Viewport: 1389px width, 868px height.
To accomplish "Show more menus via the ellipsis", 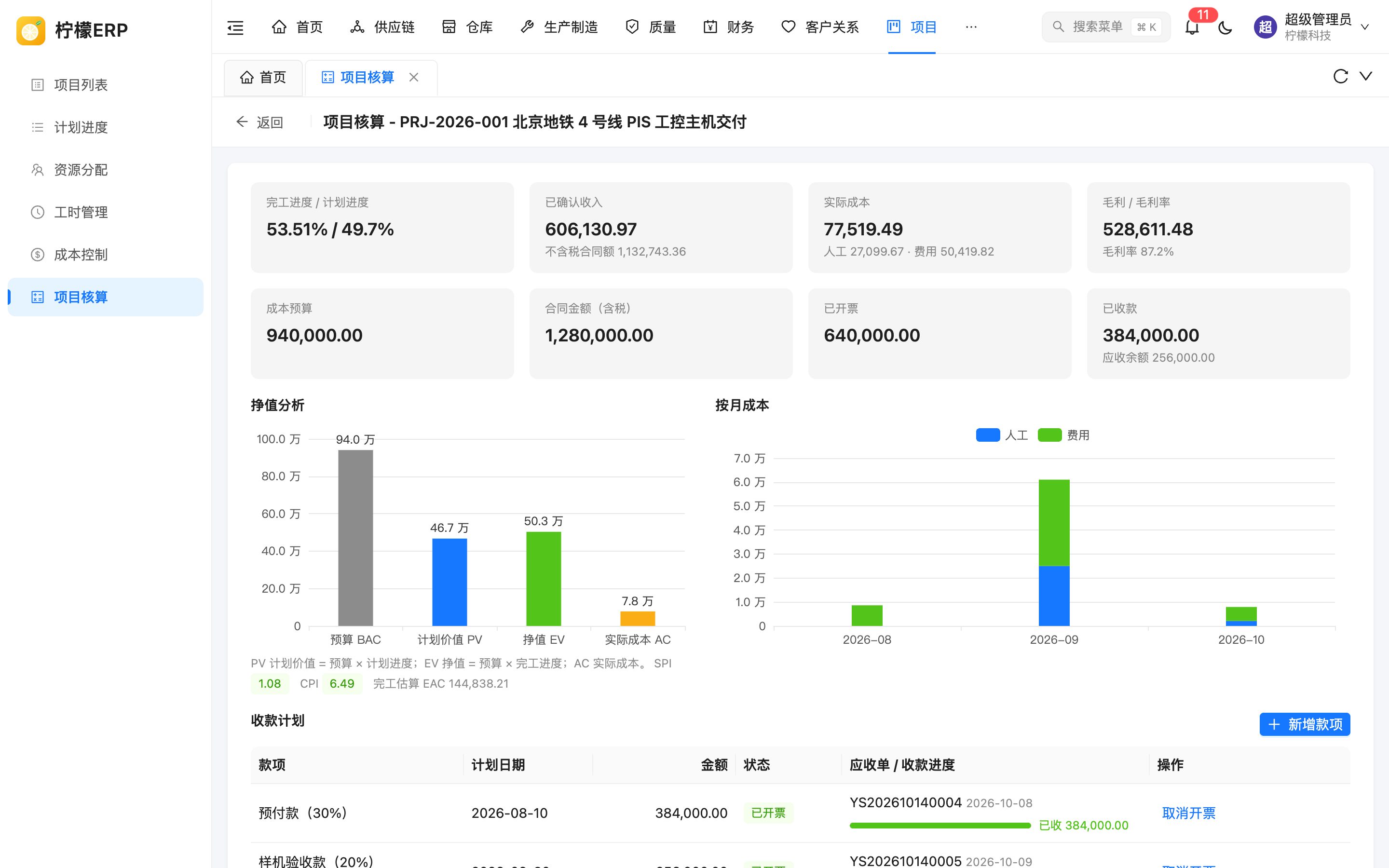I will 971,27.
